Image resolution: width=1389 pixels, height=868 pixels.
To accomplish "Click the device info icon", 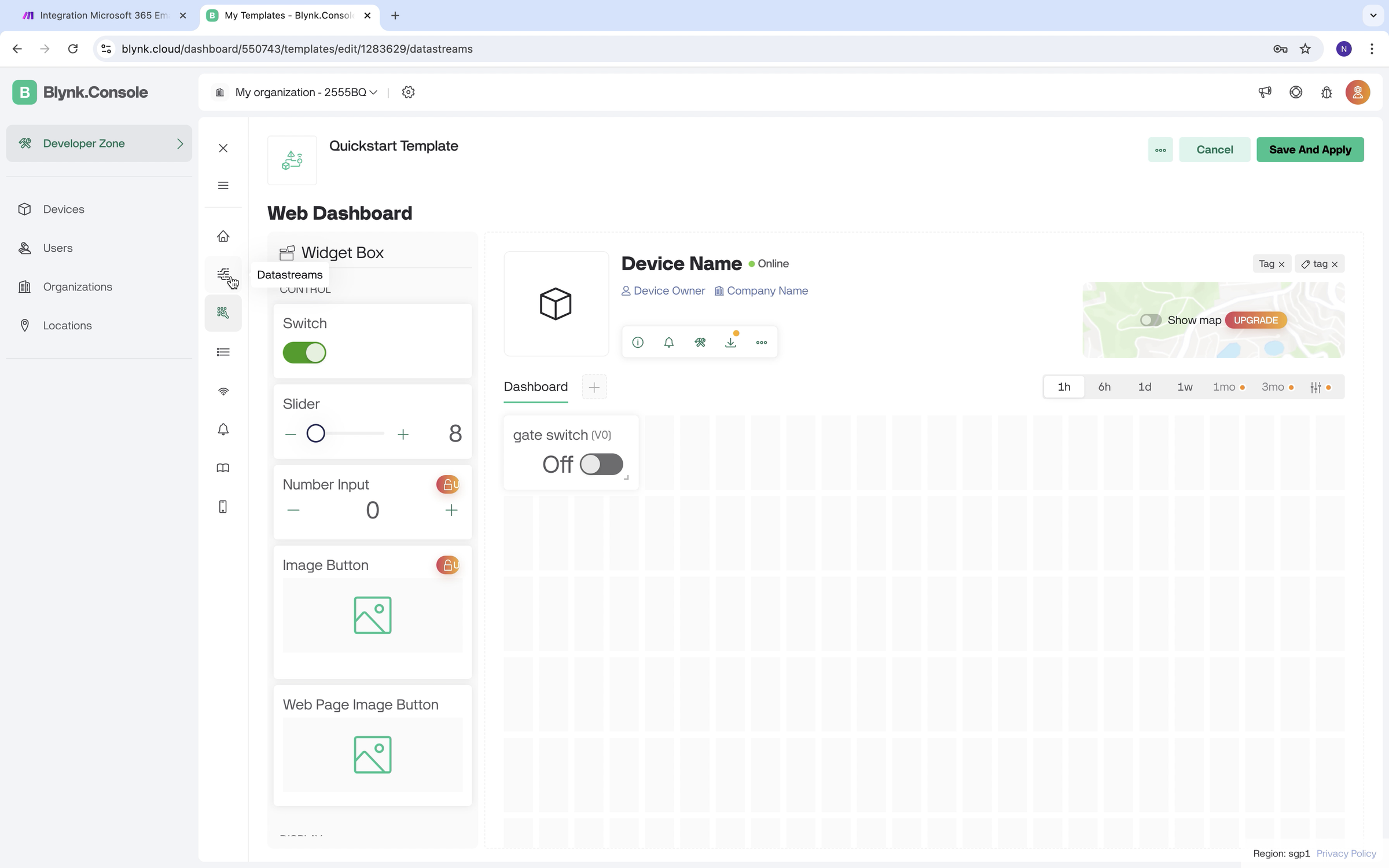I will coord(638,342).
